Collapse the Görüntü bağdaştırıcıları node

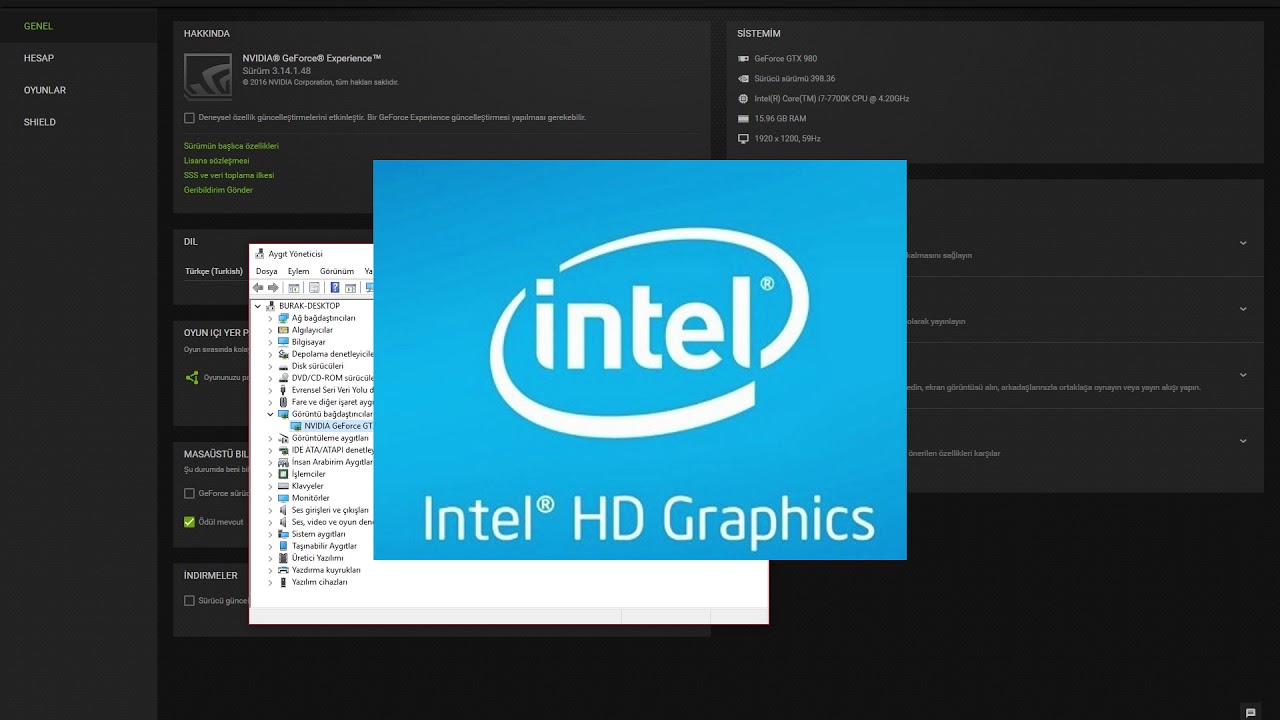270,414
